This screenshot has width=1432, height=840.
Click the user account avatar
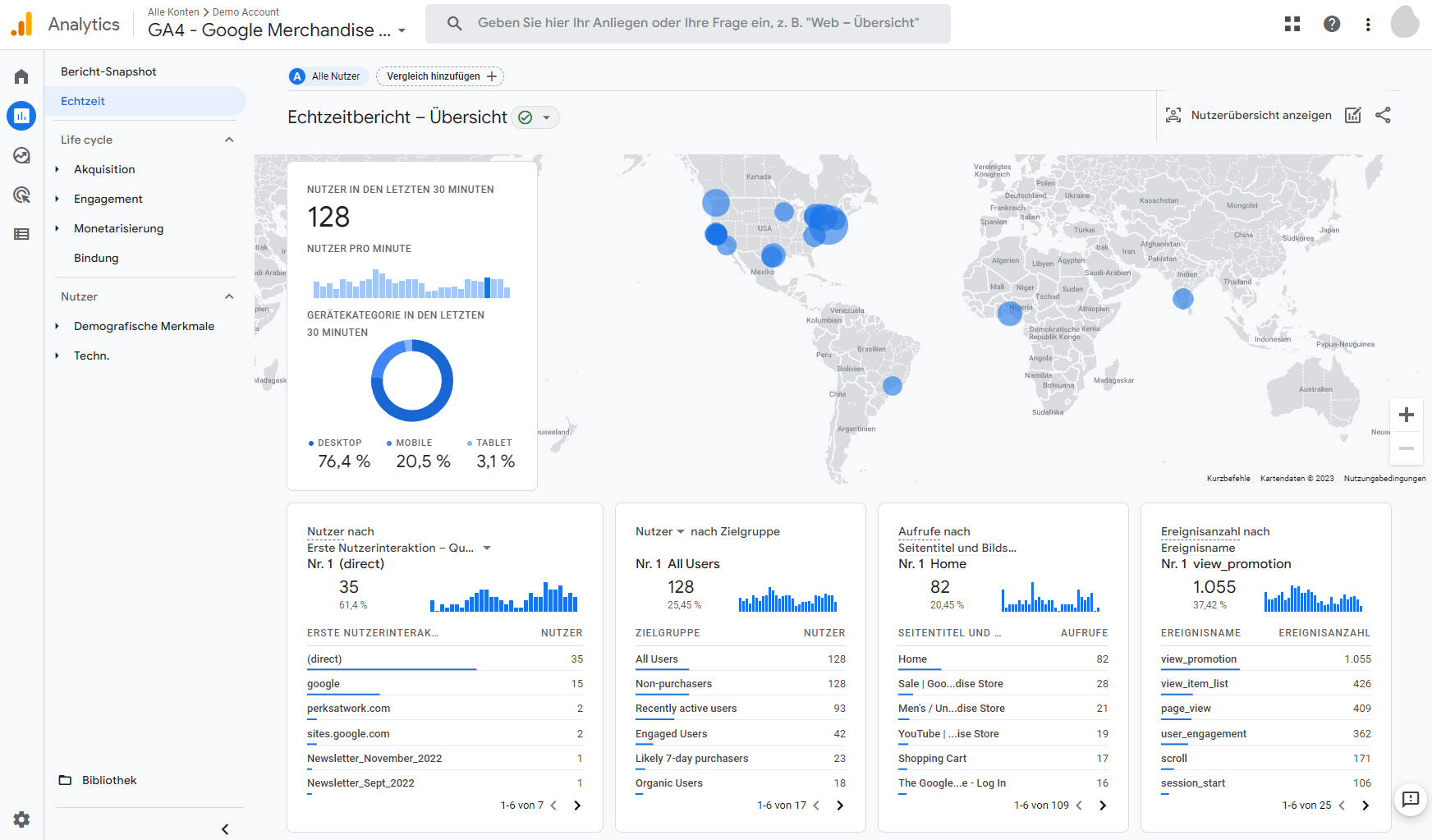pos(1405,23)
